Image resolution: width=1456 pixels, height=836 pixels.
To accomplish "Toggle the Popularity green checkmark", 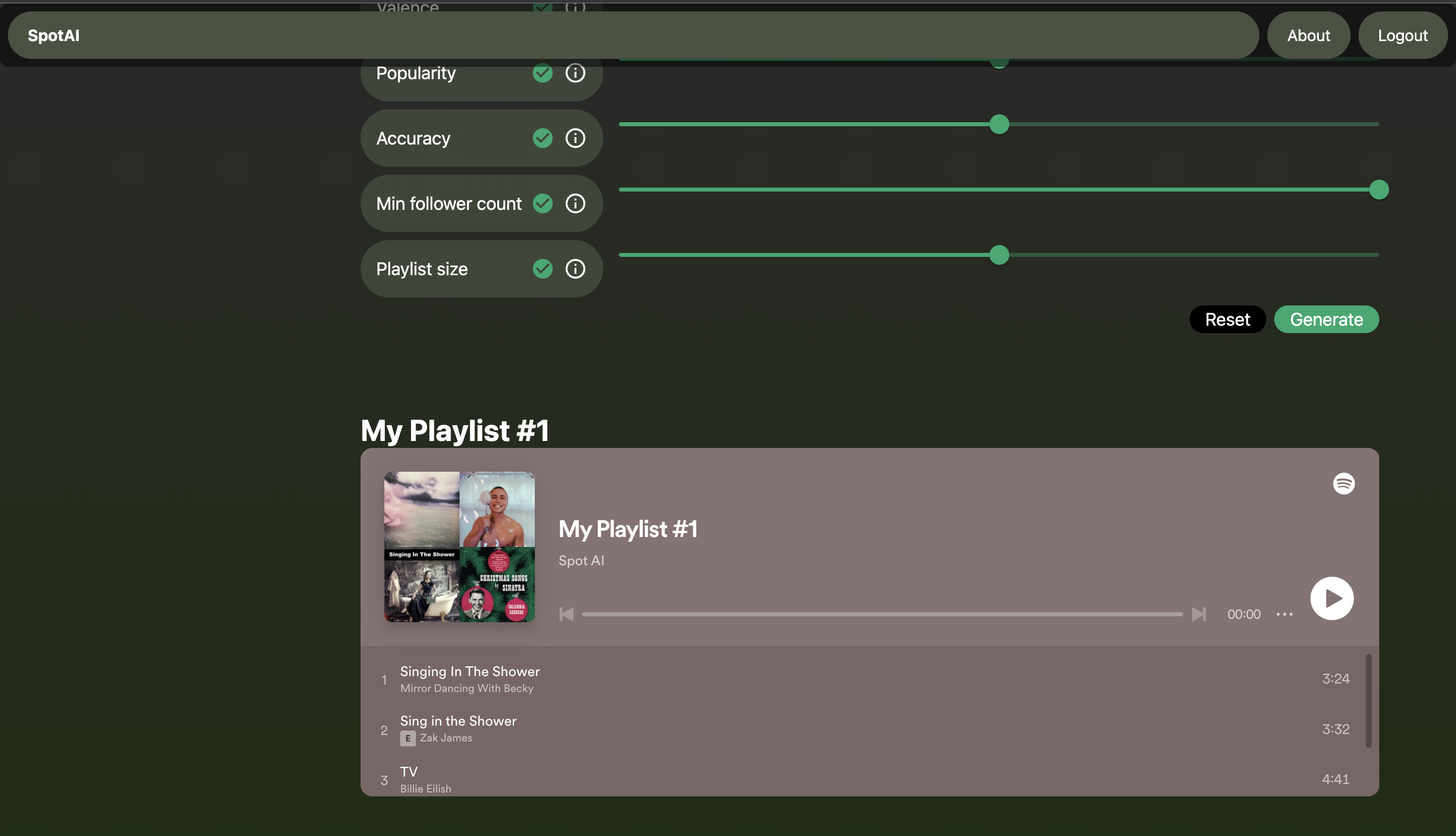I will pos(542,73).
